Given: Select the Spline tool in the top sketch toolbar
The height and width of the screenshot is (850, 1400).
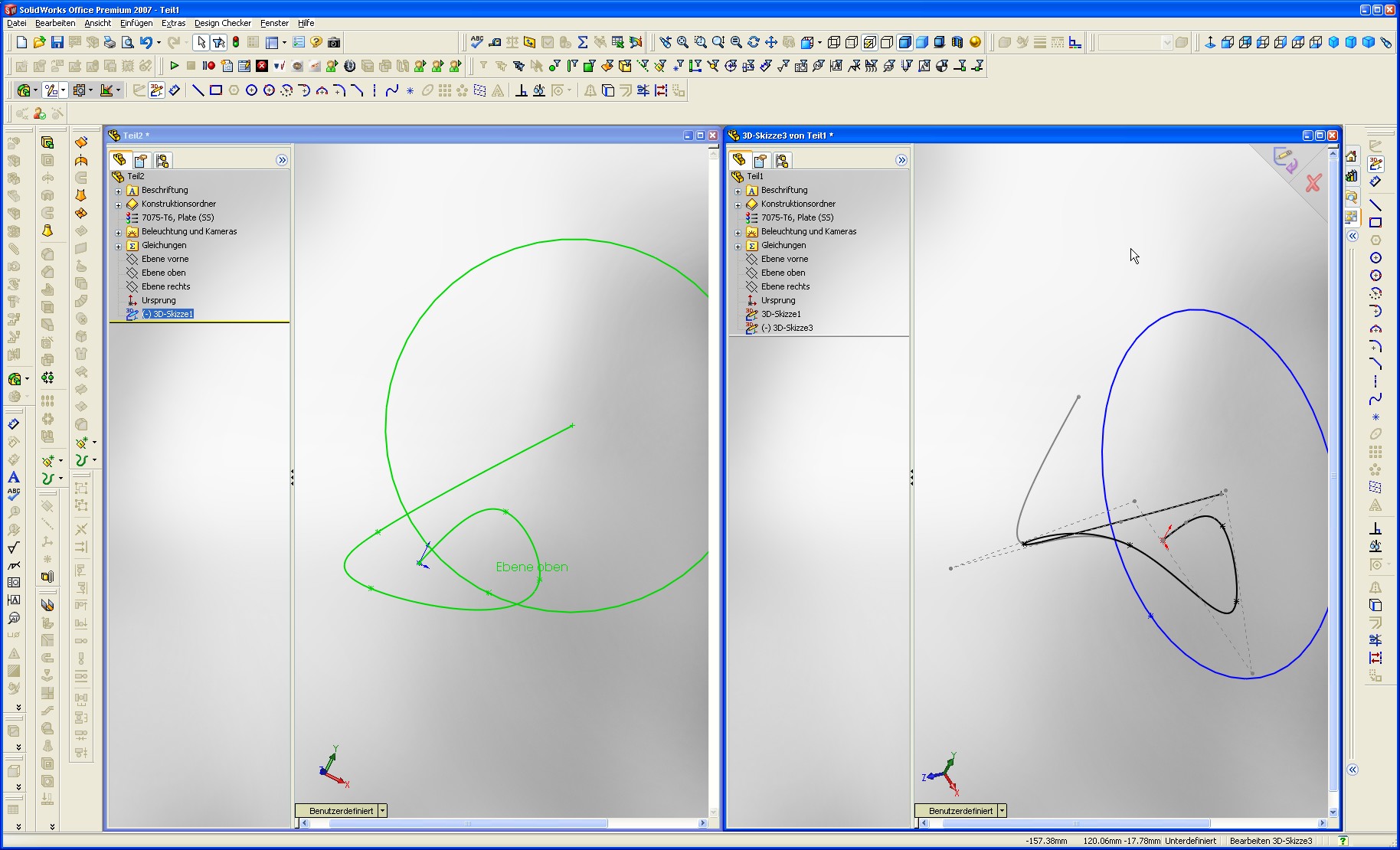Looking at the screenshot, I should click(x=392, y=90).
